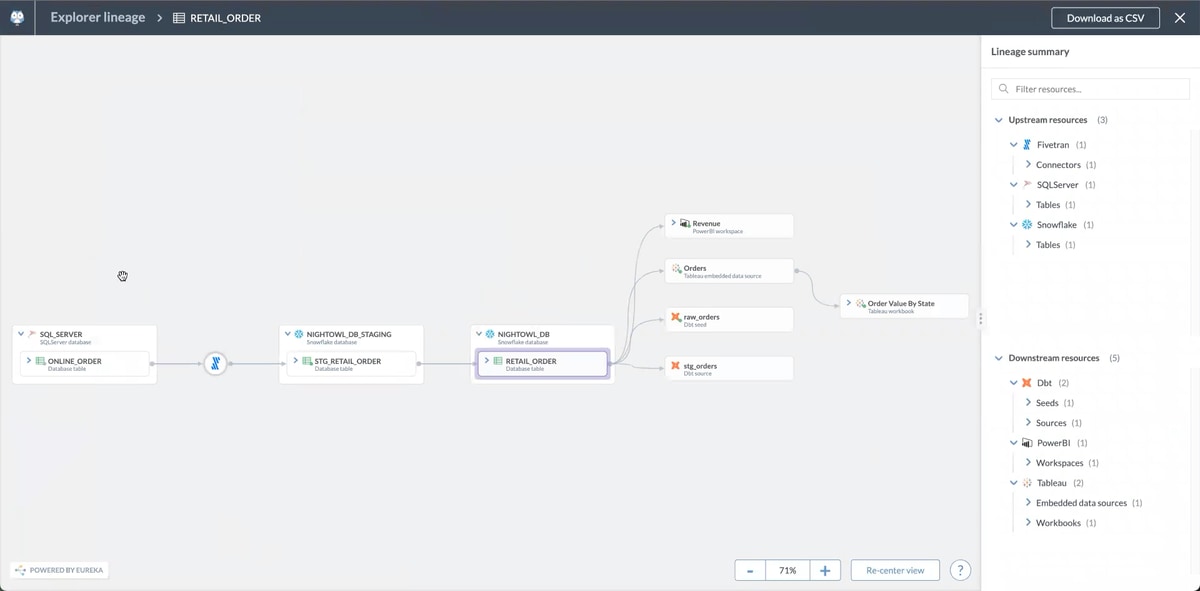The height and width of the screenshot is (591, 1200).
Task: Click the raw_orders dbt icon
Action: click(x=677, y=317)
